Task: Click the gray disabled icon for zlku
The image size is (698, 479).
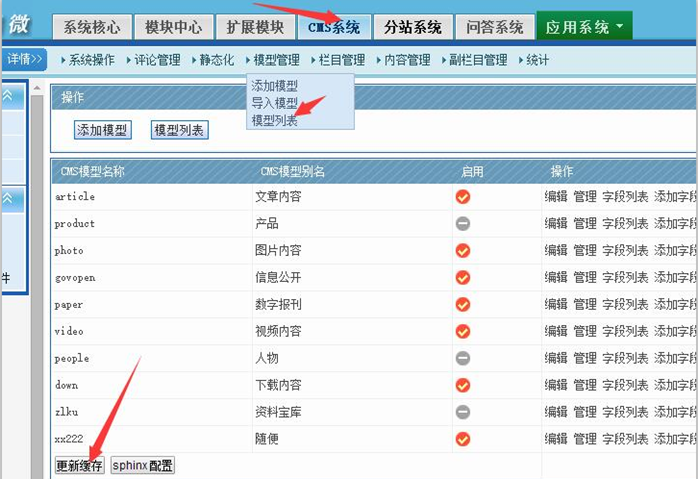Action: click(x=463, y=412)
